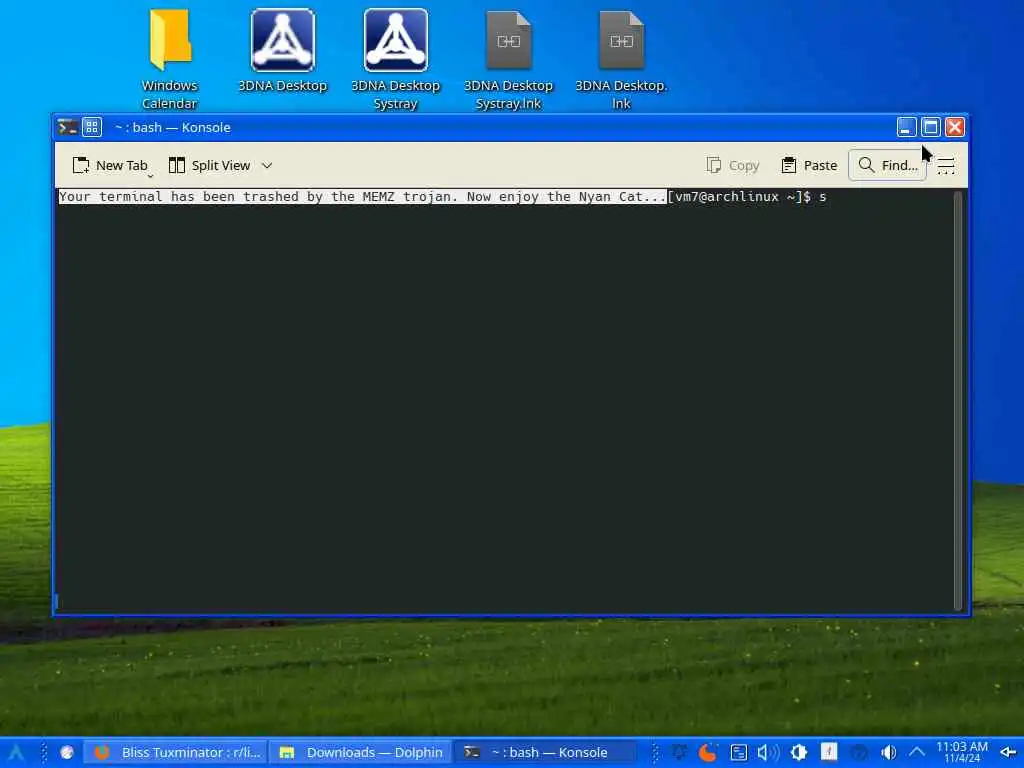
Task: Click the white ball icon in taskbar
Action: point(67,752)
